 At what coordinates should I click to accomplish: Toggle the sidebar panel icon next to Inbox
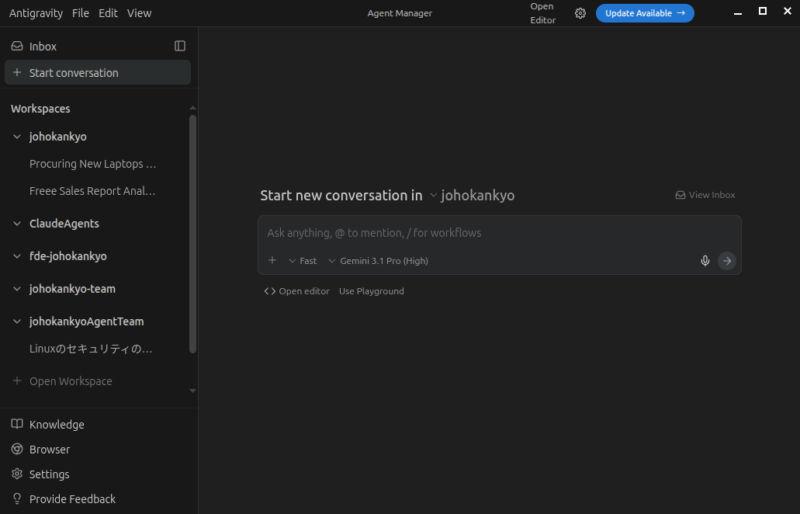tap(180, 46)
